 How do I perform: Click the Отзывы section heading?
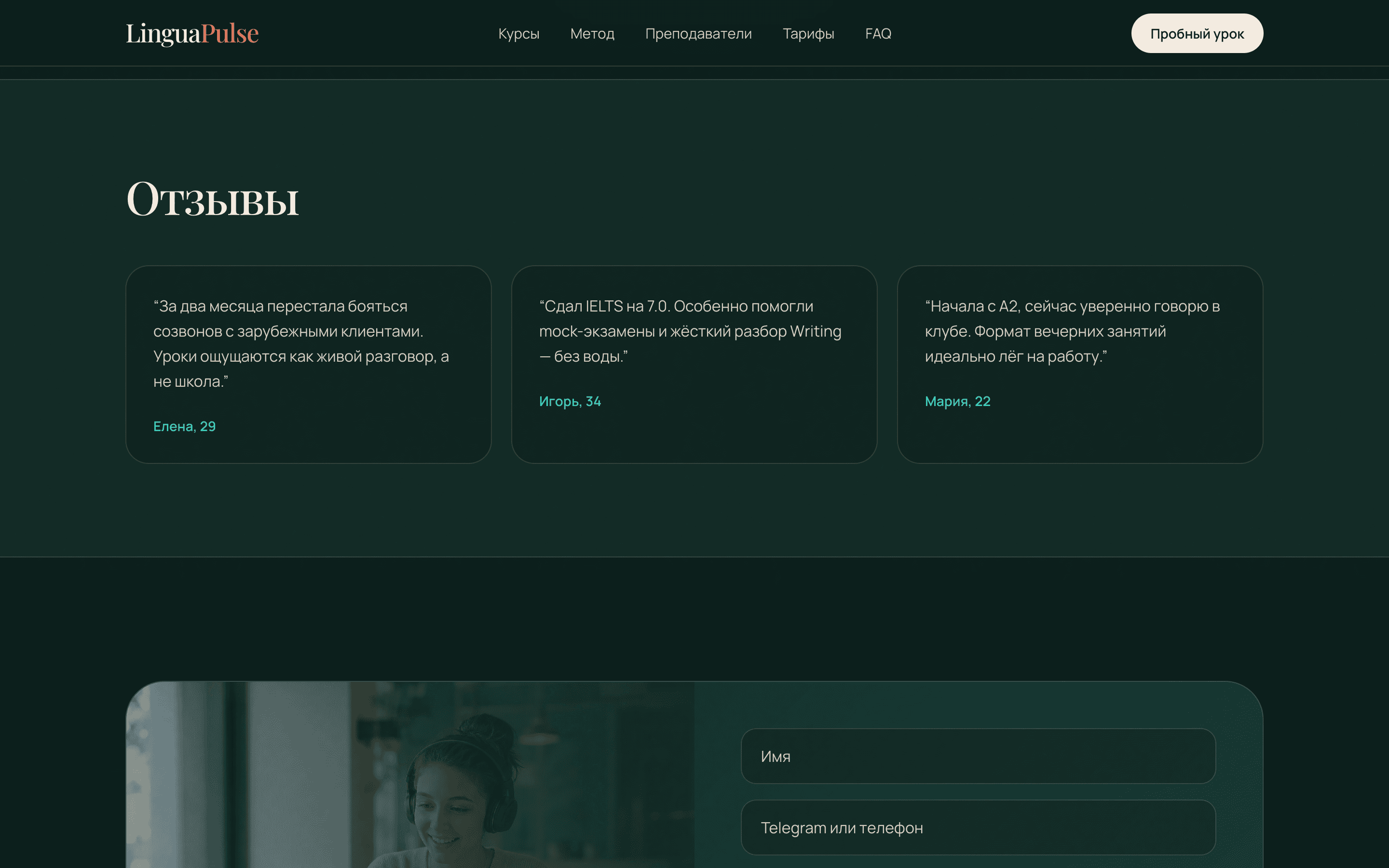pyautogui.click(x=212, y=199)
